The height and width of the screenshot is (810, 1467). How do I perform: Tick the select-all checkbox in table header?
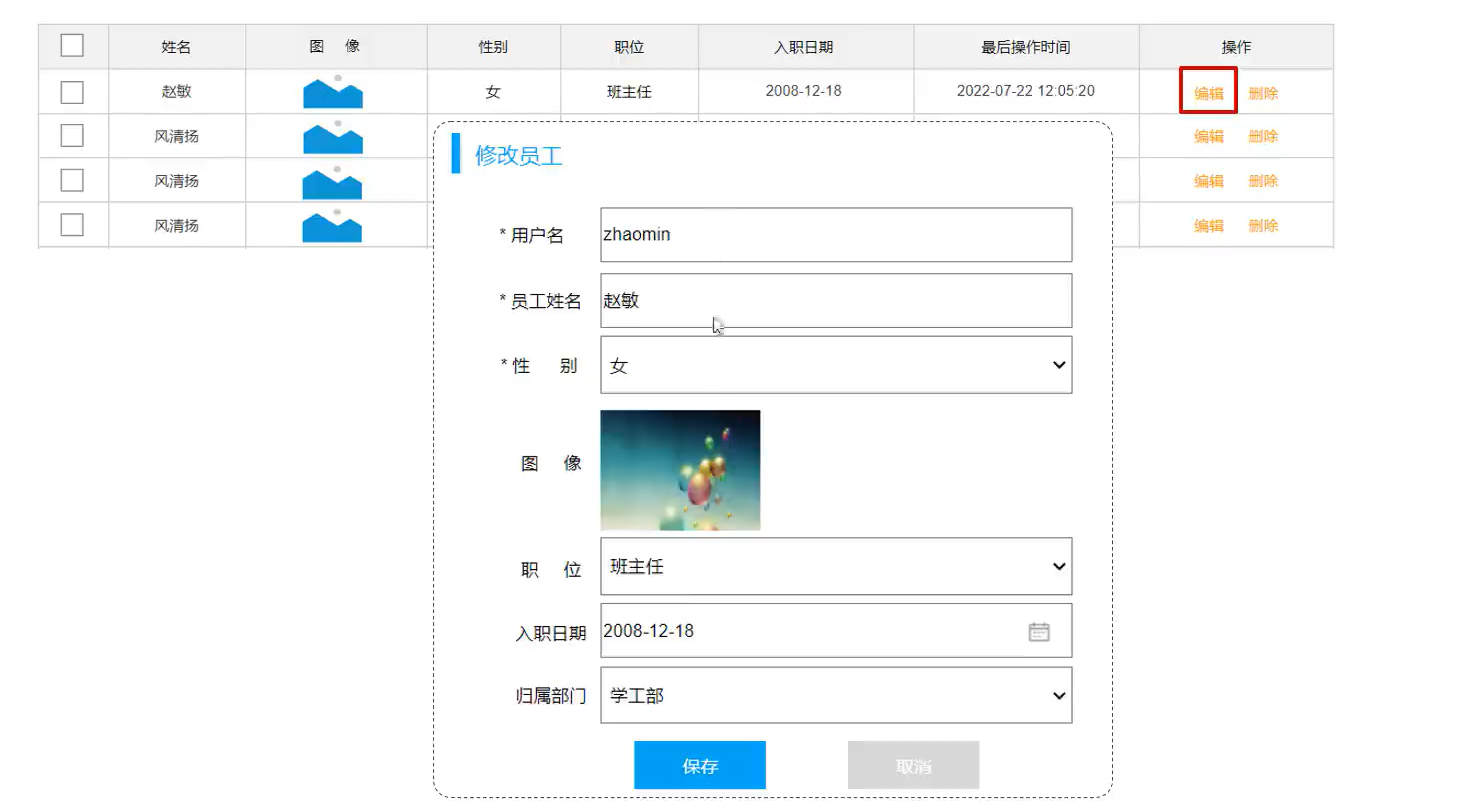[72, 46]
